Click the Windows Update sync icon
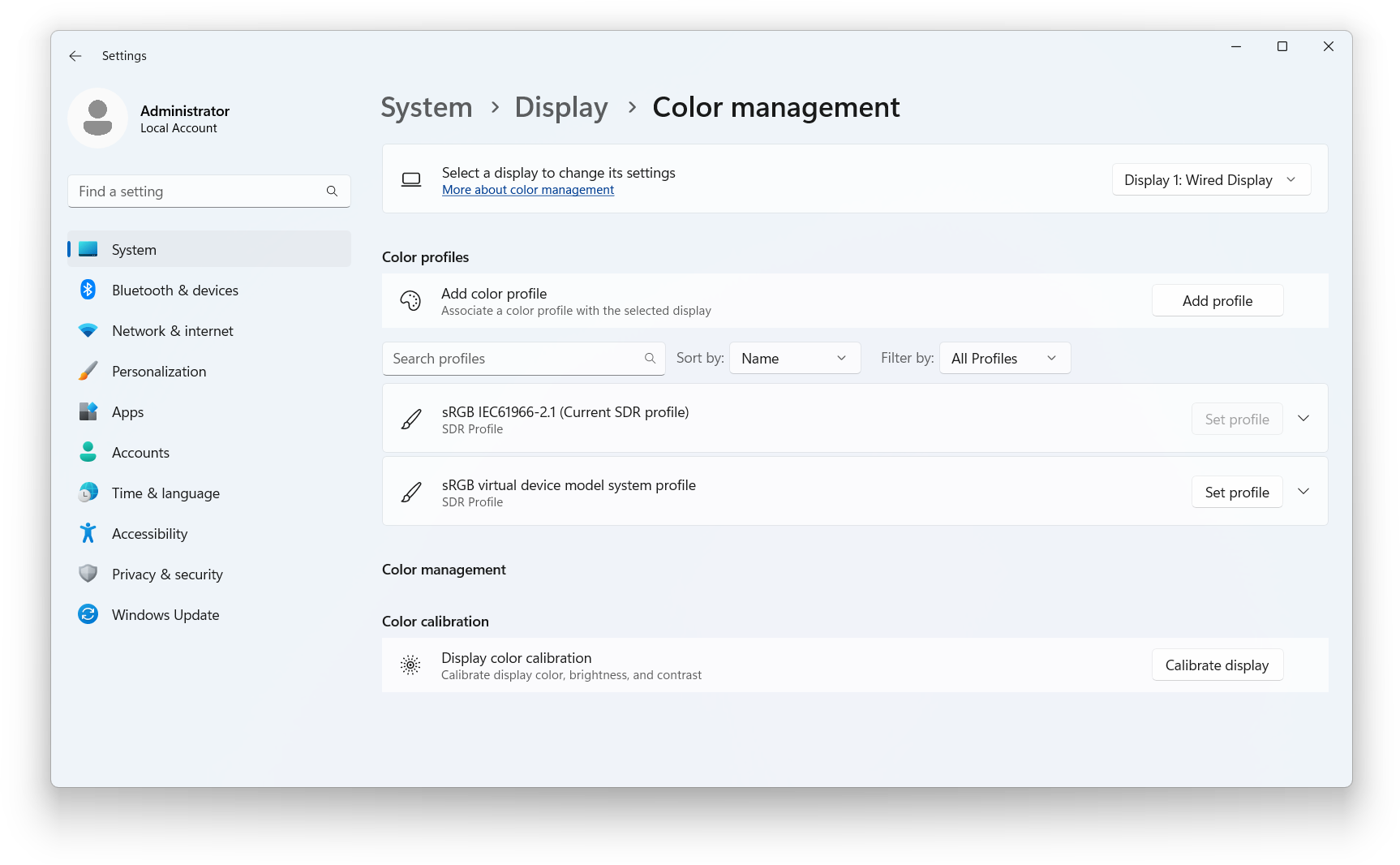This screenshot has width=1400, height=865. click(88, 614)
